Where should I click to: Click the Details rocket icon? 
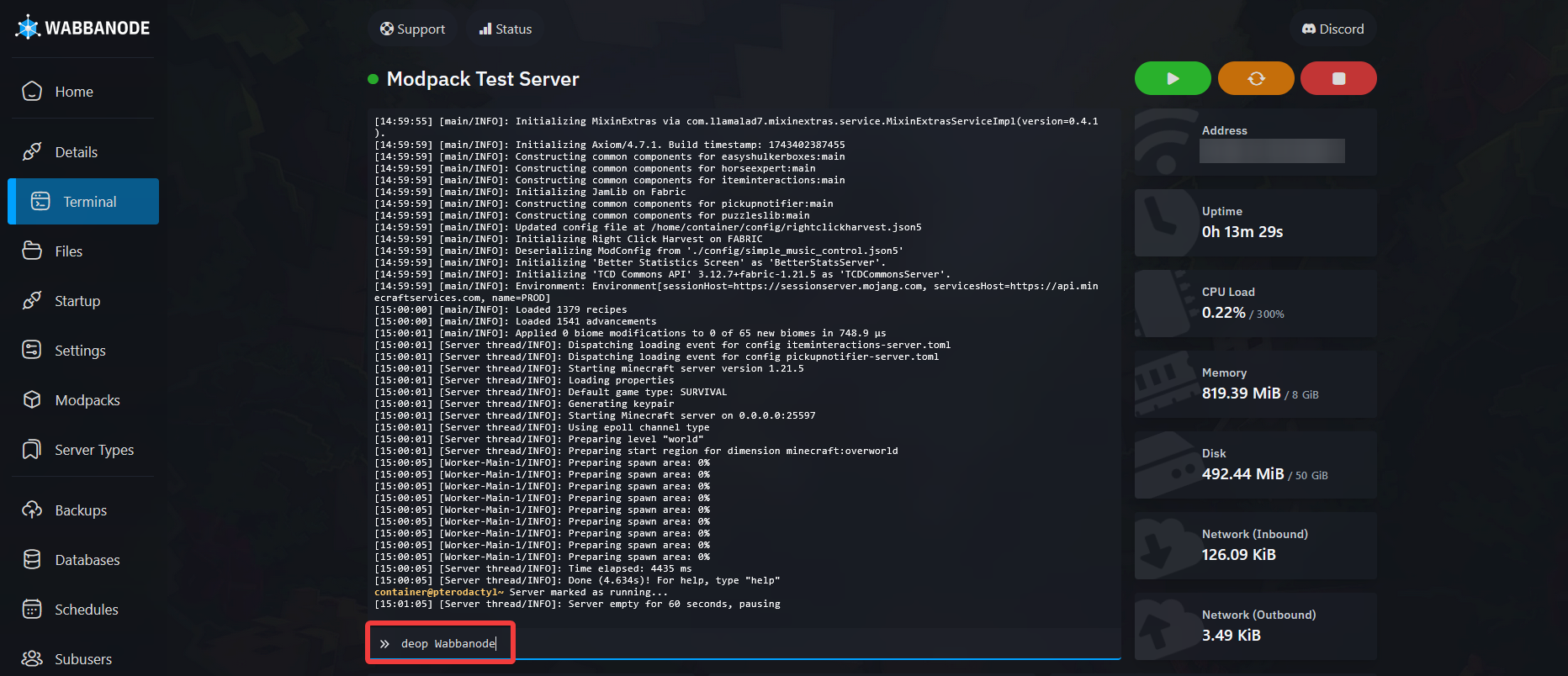tap(32, 151)
